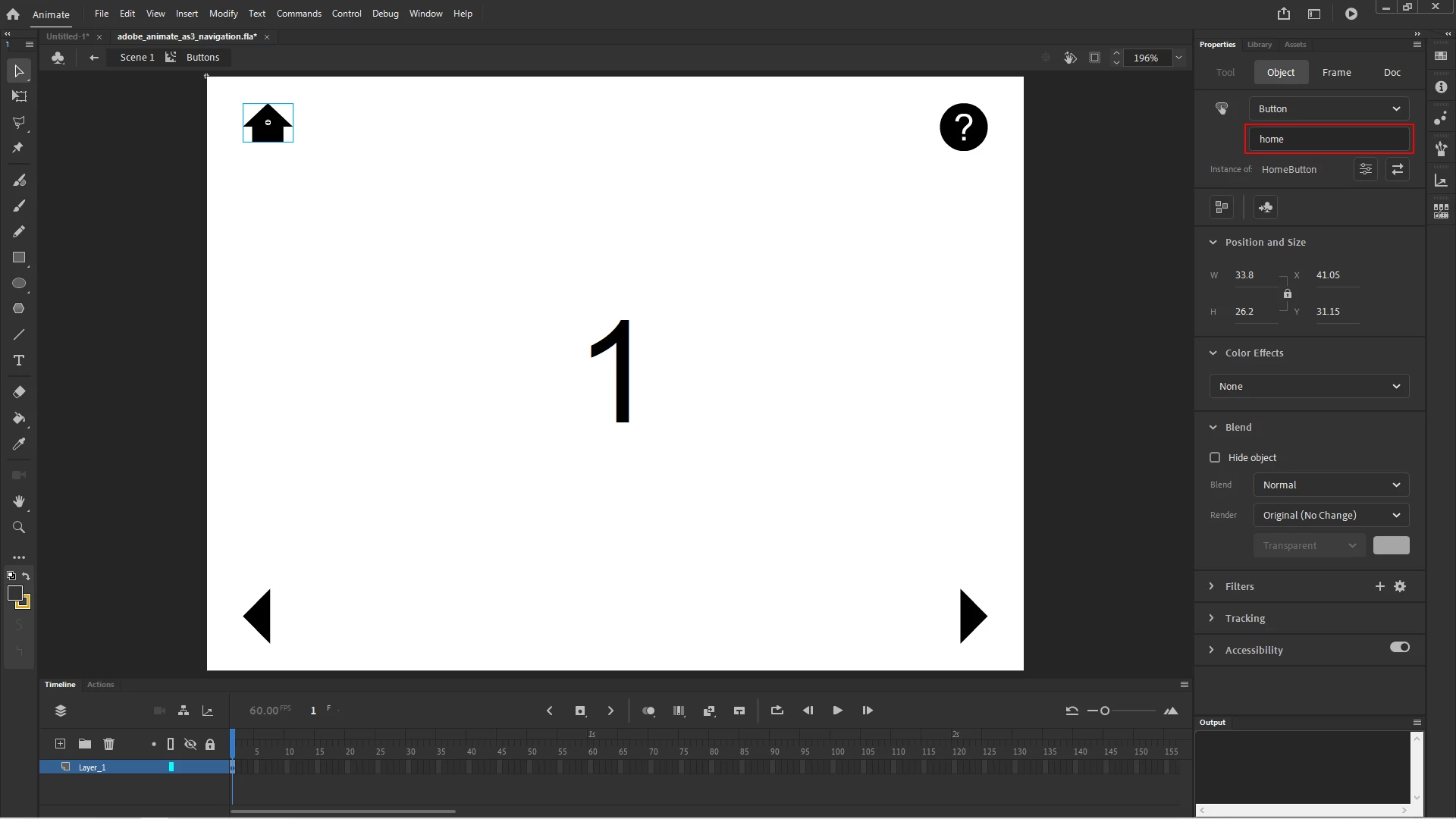Open the Button instance type dropdown
This screenshot has width=1456, height=819.
(1329, 108)
